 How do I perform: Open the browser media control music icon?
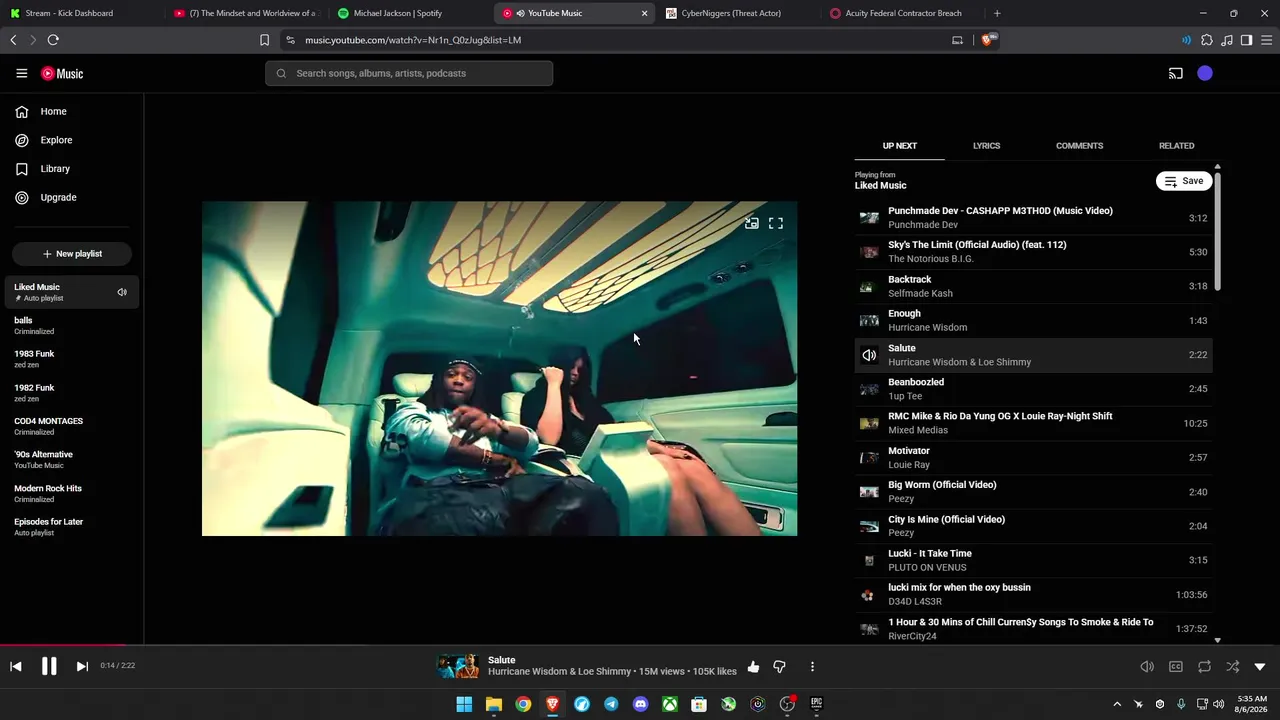tap(1227, 40)
